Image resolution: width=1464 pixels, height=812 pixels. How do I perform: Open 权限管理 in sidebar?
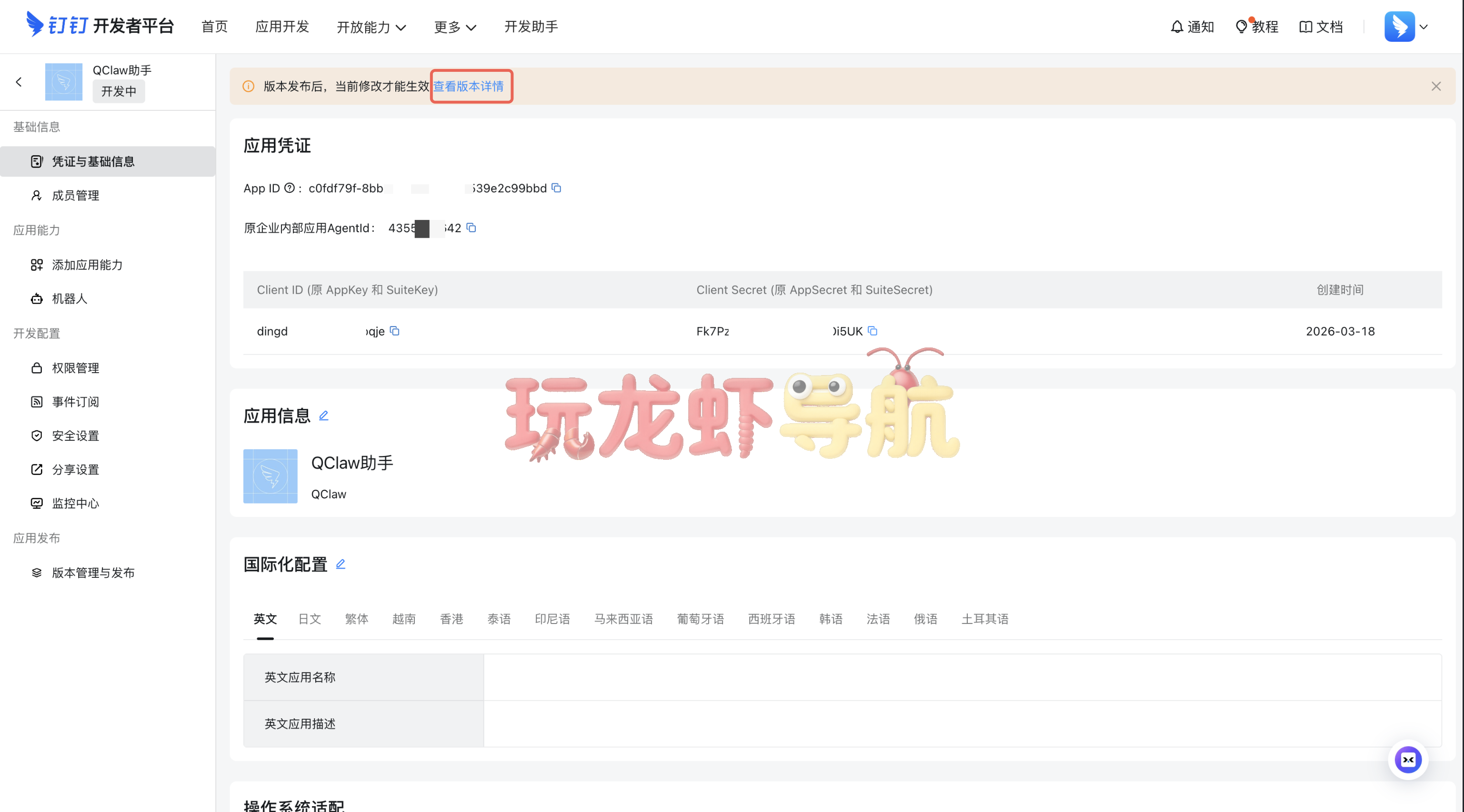[108, 368]
